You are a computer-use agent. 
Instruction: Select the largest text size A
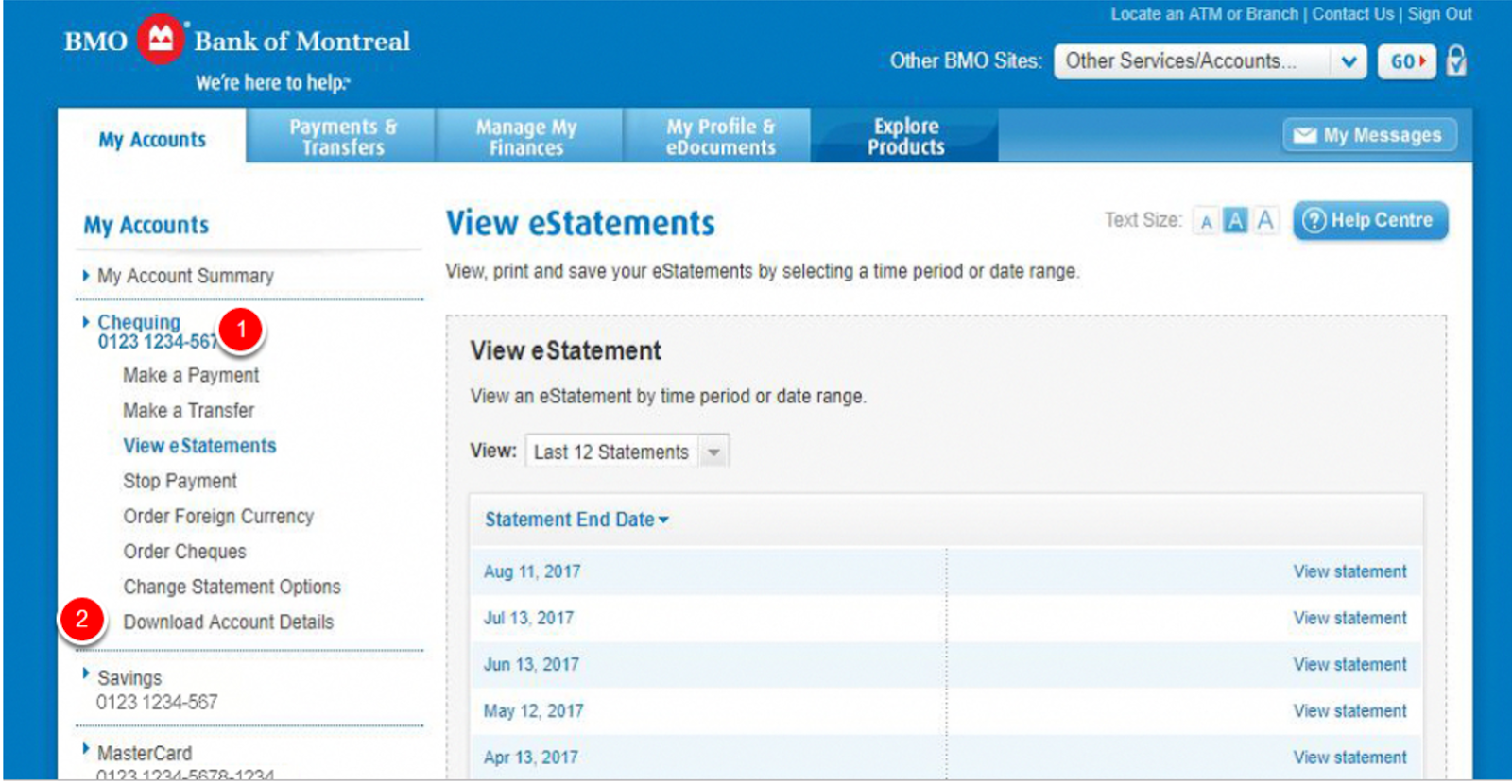pos(1265,221)
